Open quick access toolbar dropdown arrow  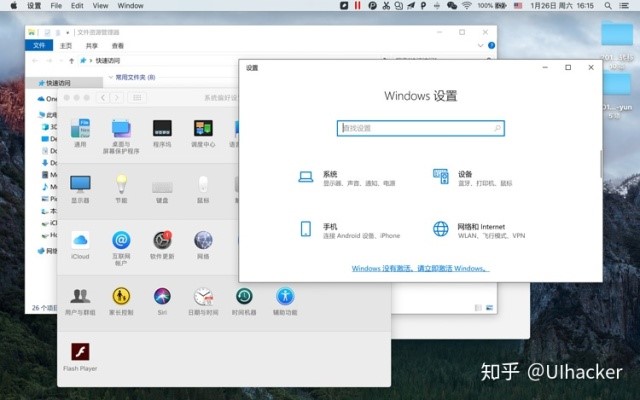coord(68,32)
